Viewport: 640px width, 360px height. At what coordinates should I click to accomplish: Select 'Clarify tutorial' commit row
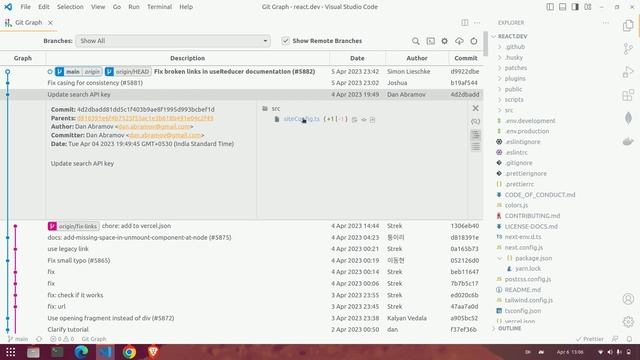click(242, 329)
